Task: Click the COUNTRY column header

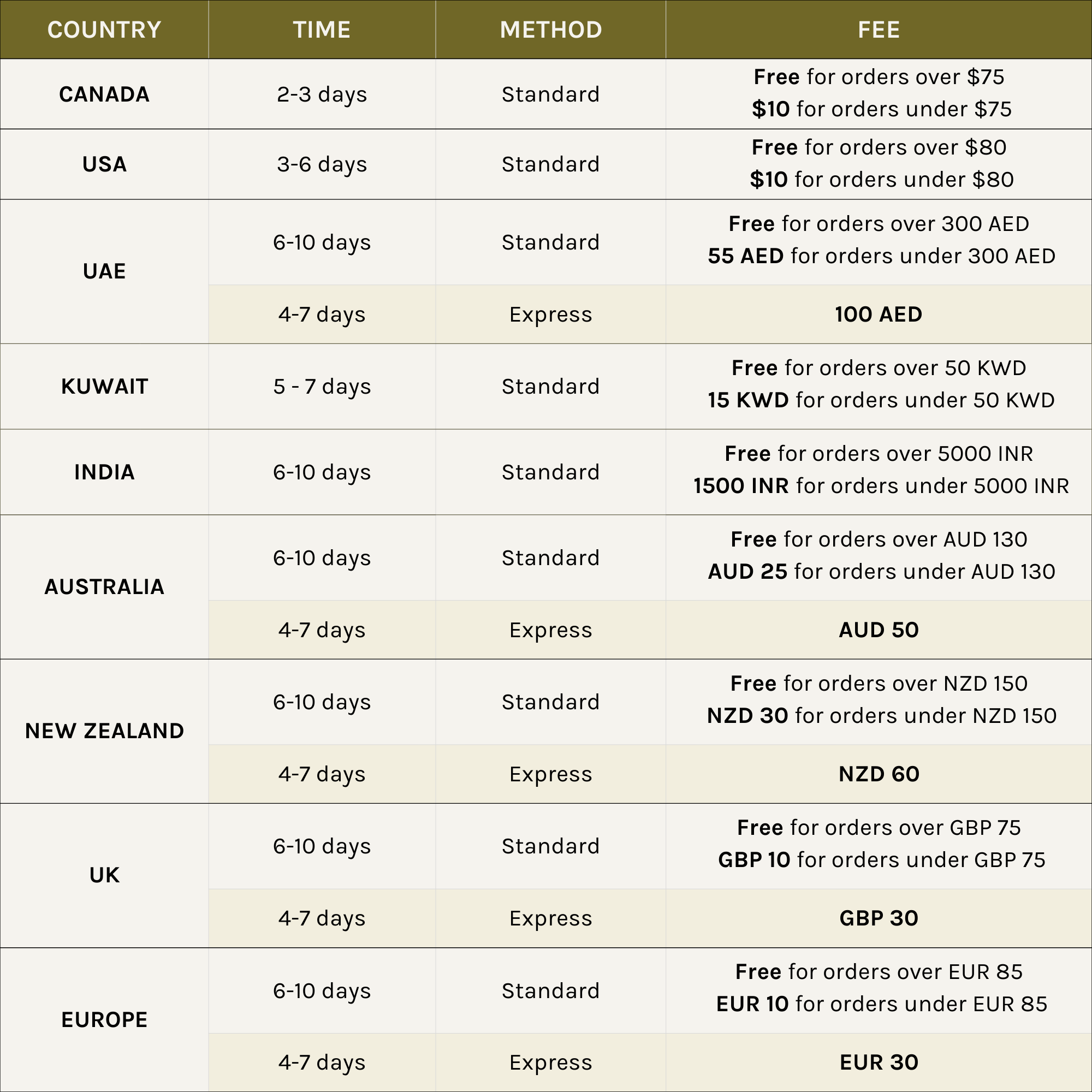Action: point(104,29)
